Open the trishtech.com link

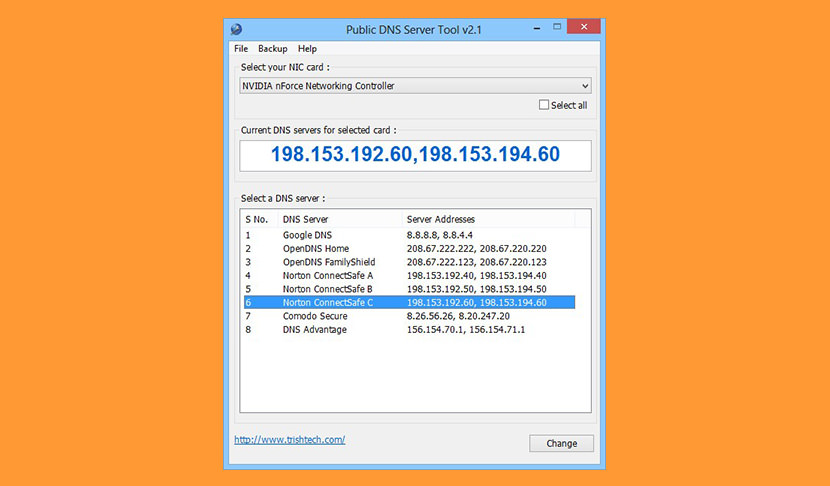coord(290,440)
